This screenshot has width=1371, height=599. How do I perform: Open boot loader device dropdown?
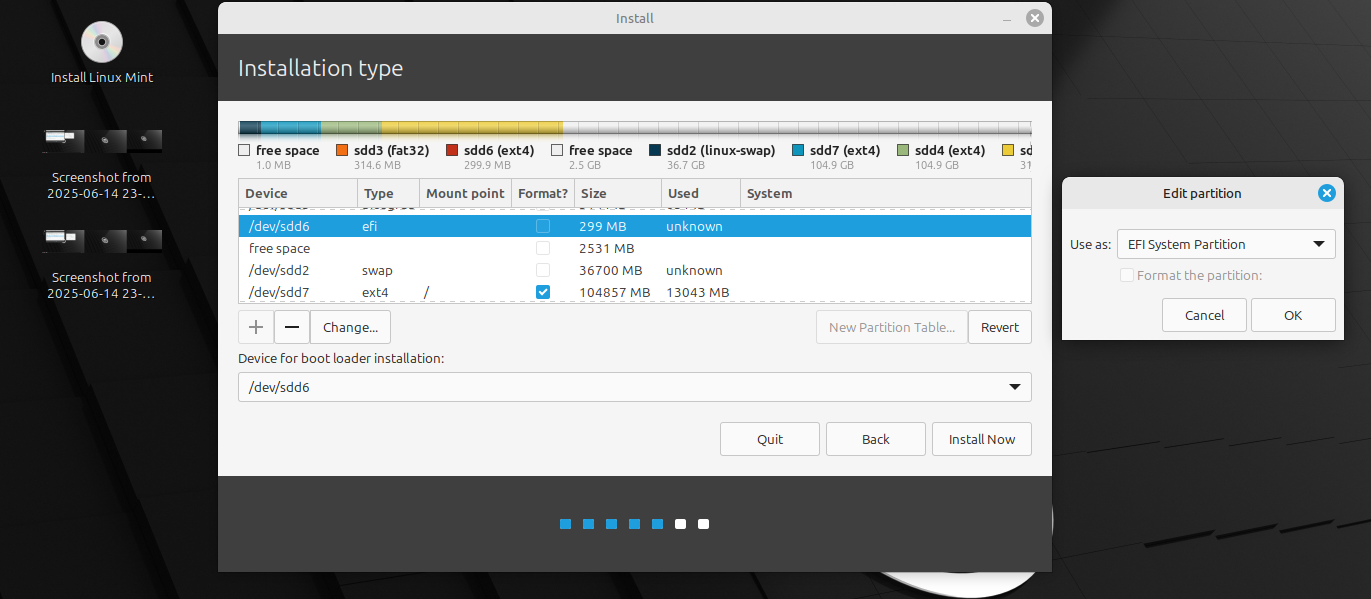click(635, 387)
